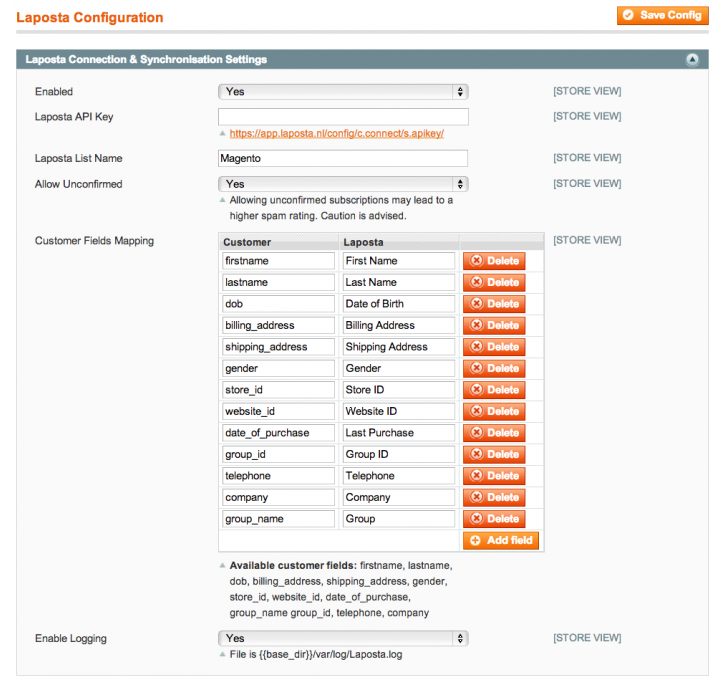Edit the Gender Laposta field

(x=399, y=368)
